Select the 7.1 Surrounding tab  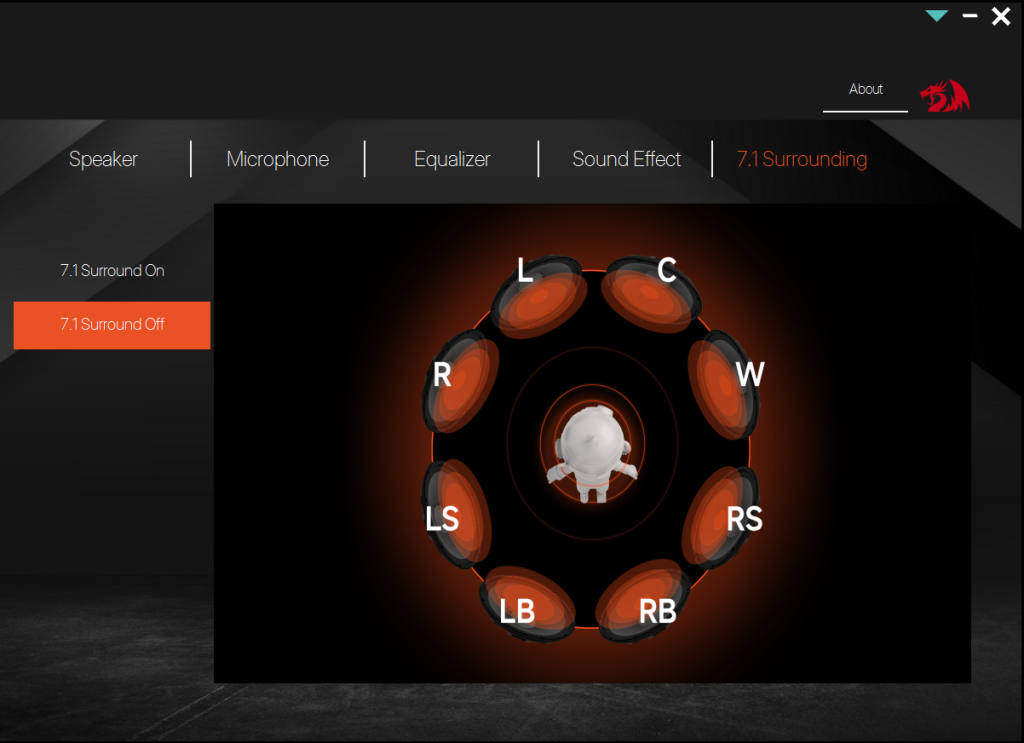[x=801, y=159]
